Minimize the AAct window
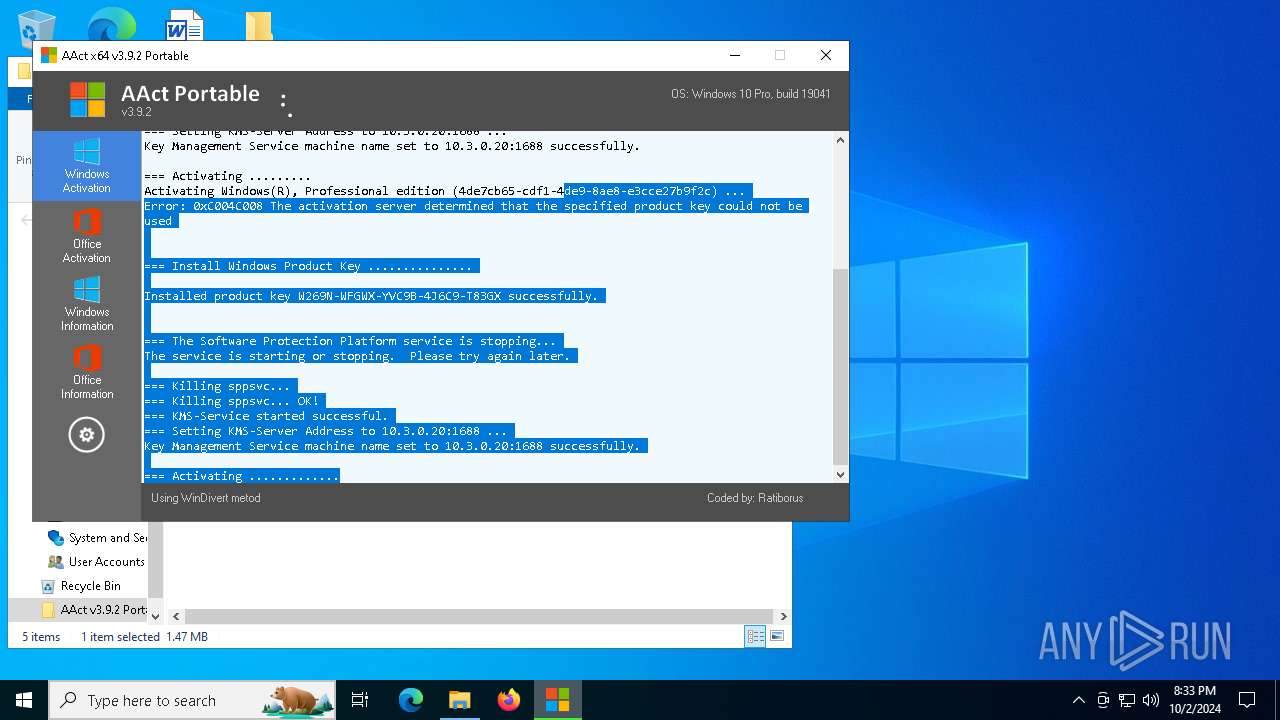 pyautogui.click(x=735, y=56)
